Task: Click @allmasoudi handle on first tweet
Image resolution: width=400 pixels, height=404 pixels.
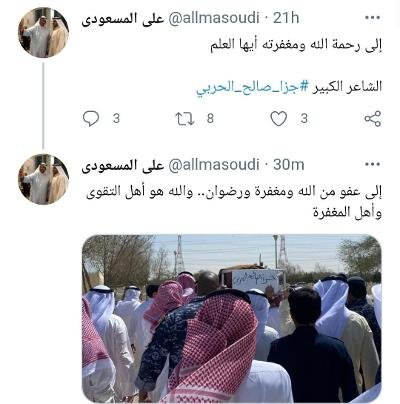Action: click(214, 18)
